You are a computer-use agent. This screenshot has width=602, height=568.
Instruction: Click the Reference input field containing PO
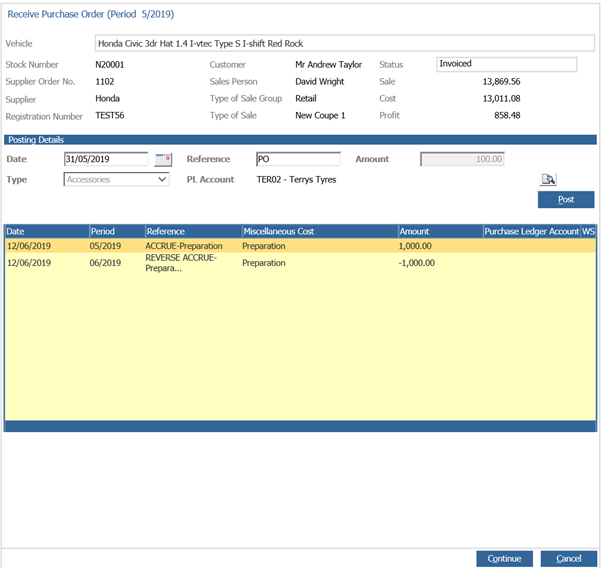click(298, 159)
